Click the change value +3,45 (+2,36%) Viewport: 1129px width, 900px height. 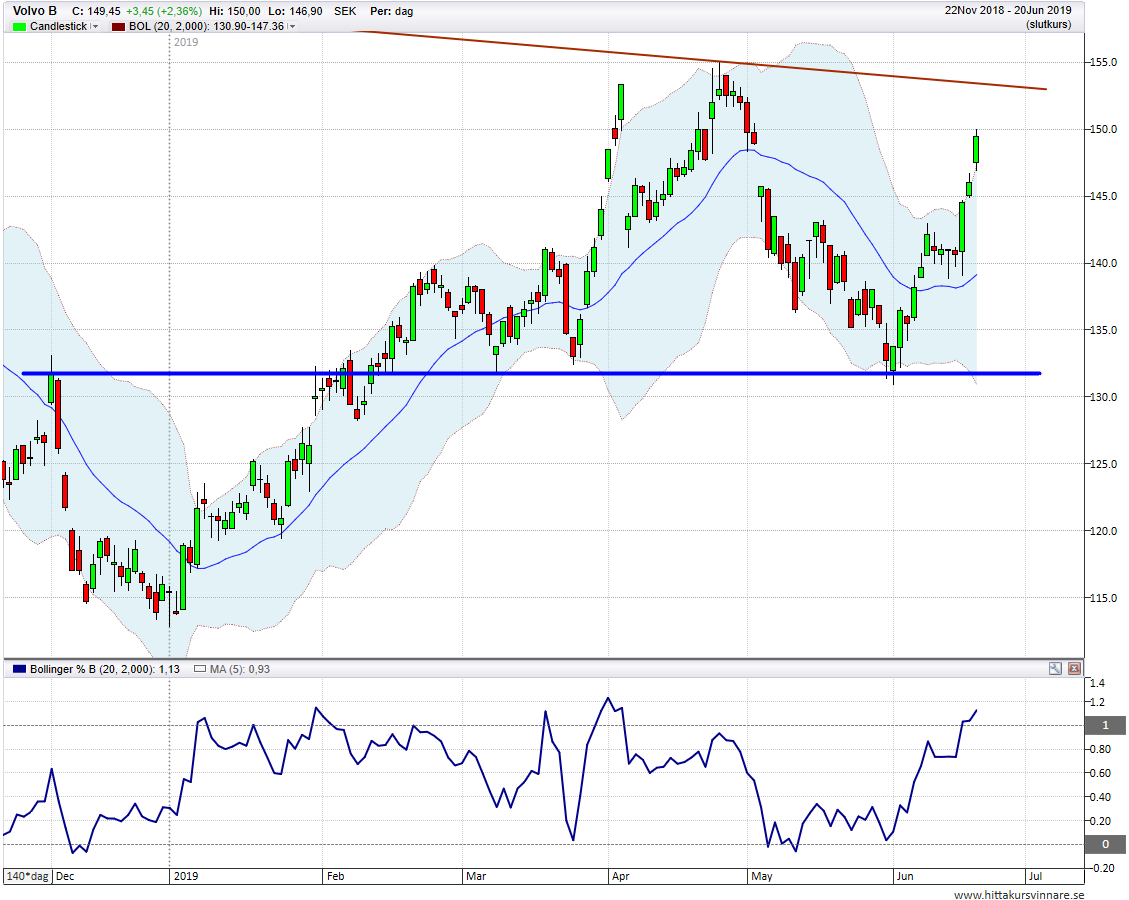[163, 12]
